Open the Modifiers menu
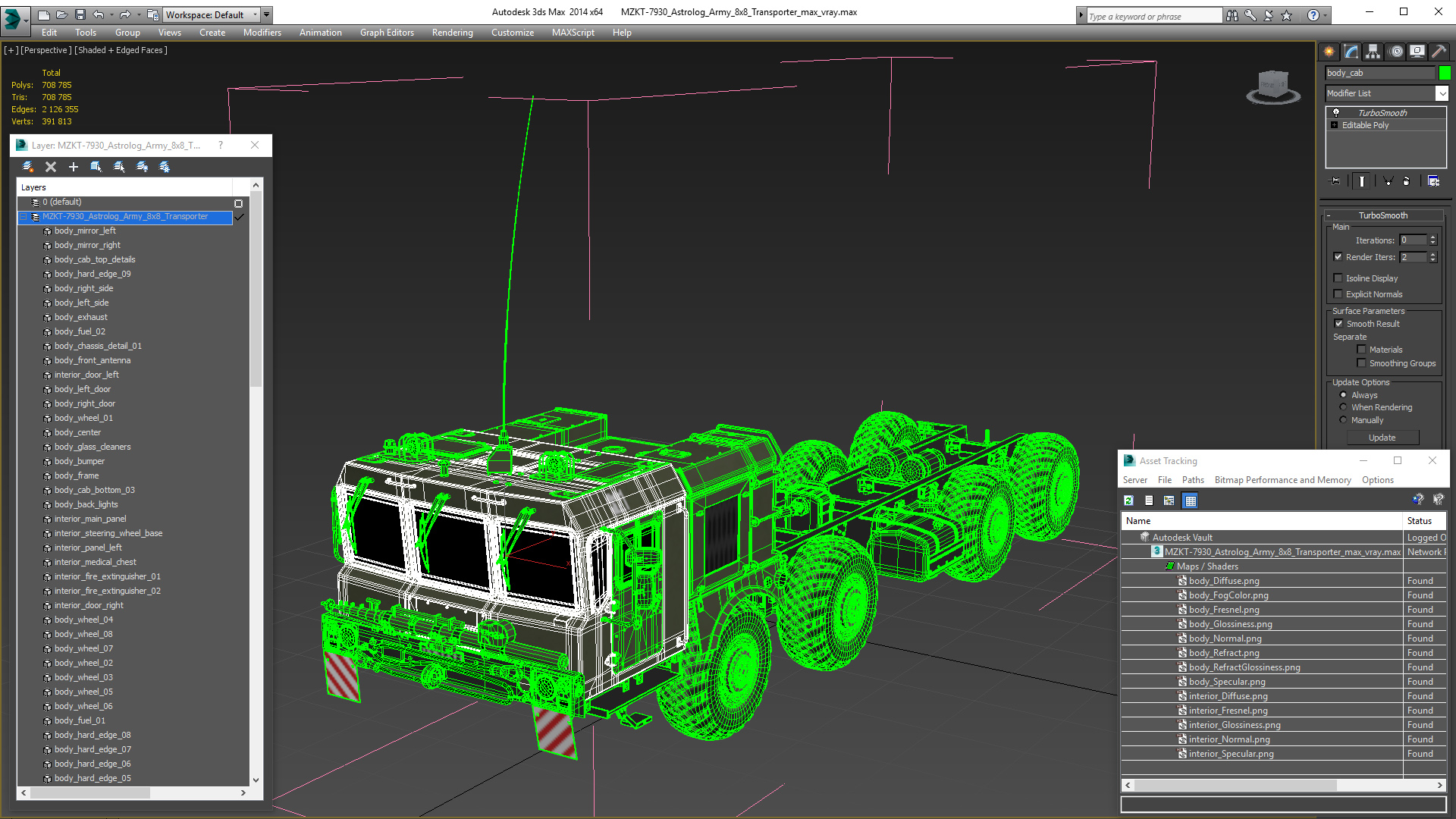This screenshot has height=819, width=1456. pos(262,33)
